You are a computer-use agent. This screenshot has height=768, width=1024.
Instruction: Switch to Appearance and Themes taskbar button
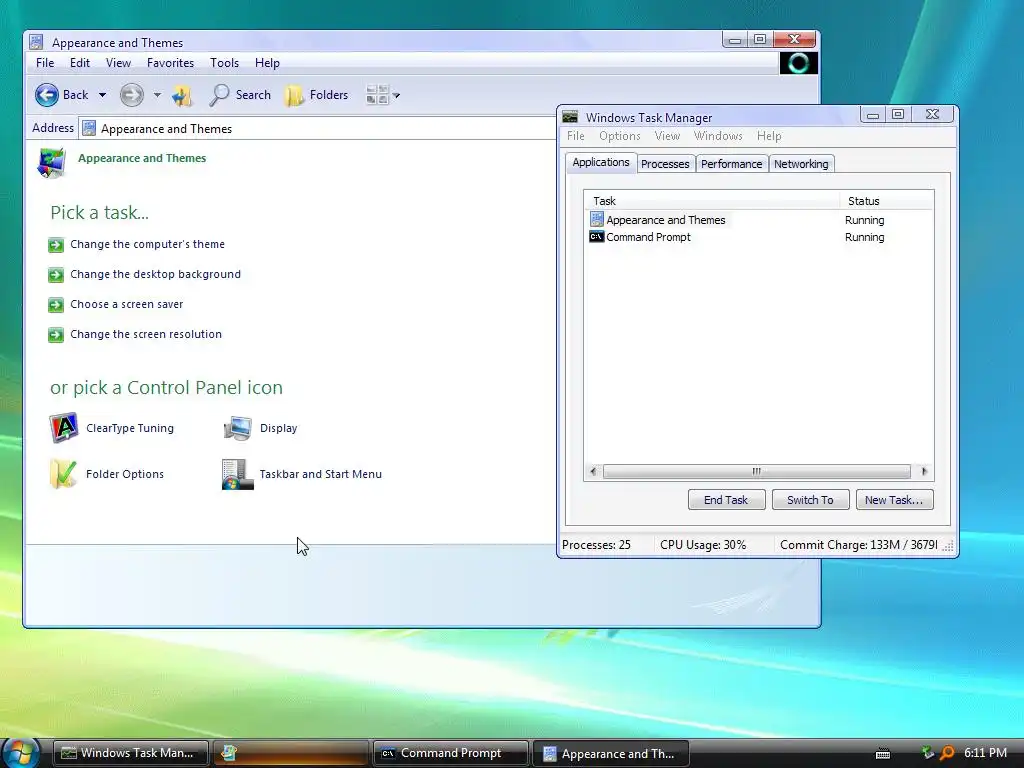coord(611,753)
